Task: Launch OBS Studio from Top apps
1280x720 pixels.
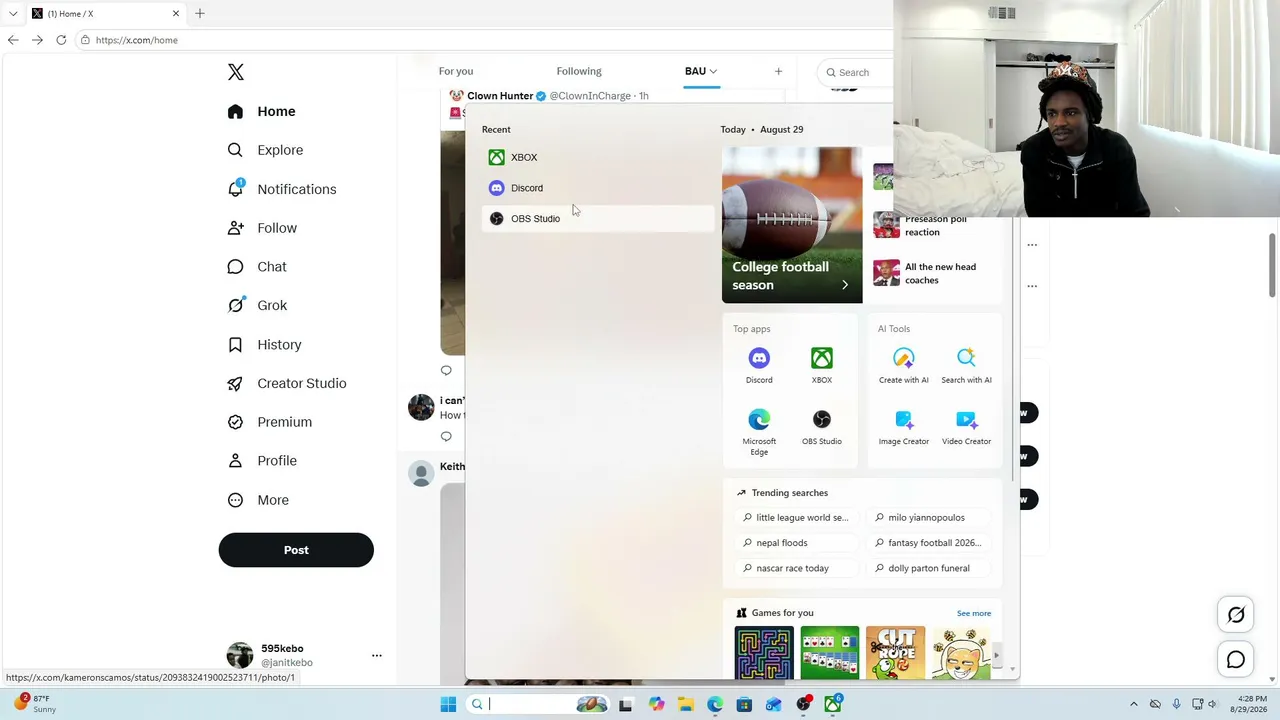Action: [x=821, y=427]
